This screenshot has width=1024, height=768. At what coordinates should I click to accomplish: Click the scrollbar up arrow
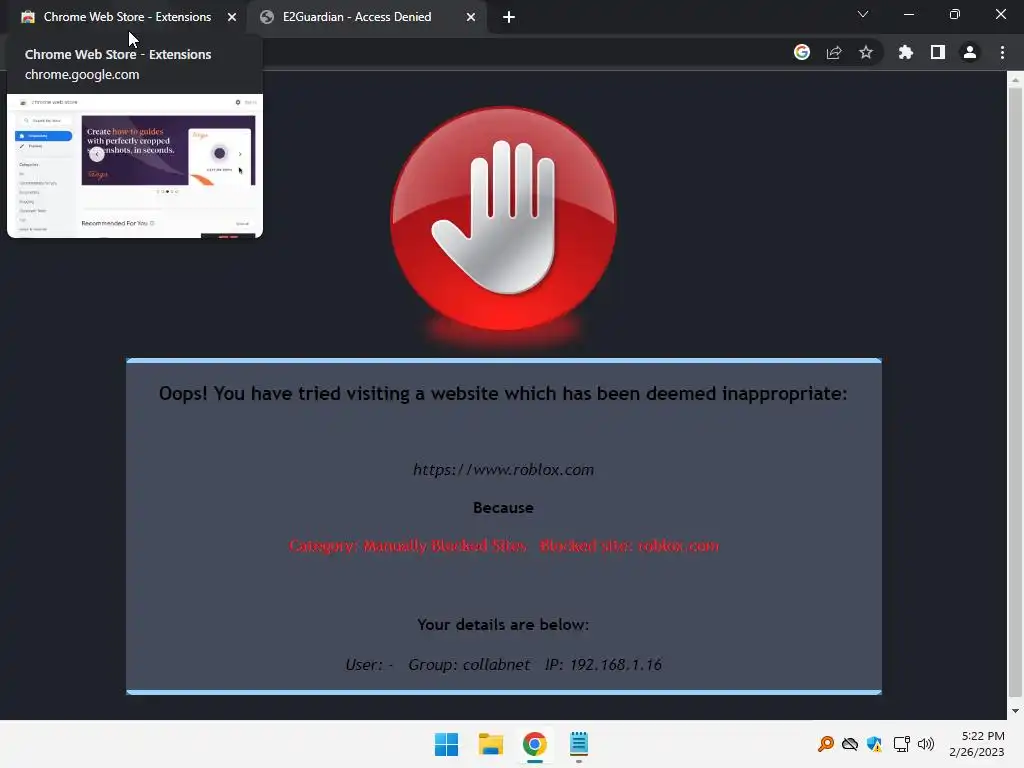click(x=1015, y=80)
